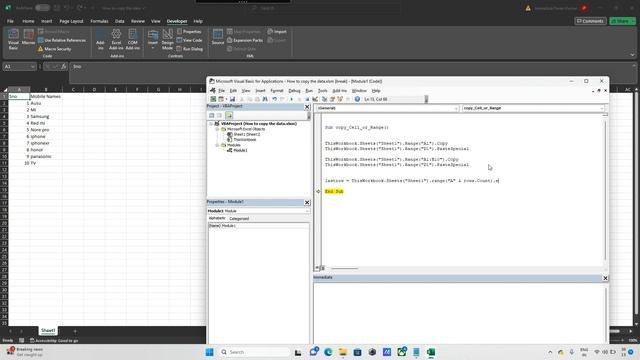The width and height of the screenshot is (640, 360).
Task: Open the Name Box dropdown arrow
Action: point(32,67)
